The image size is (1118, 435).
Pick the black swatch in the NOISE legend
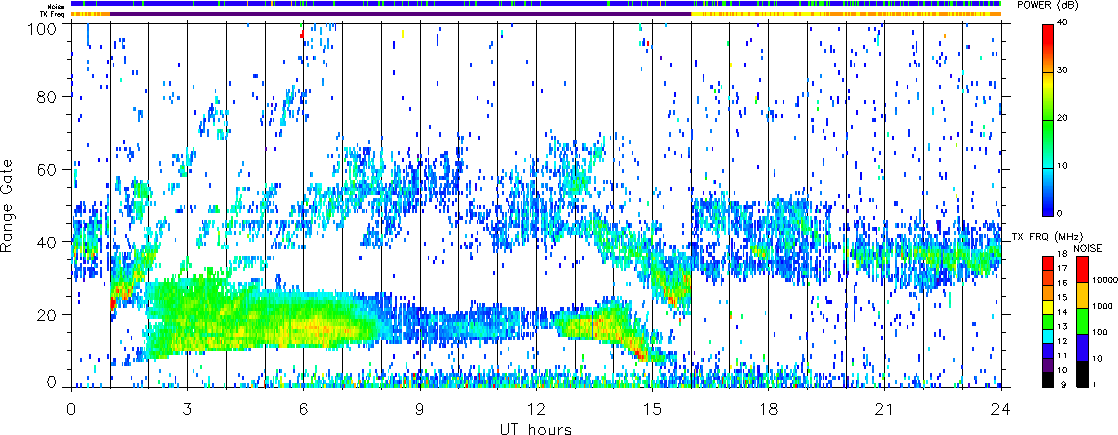point(1083,374)
